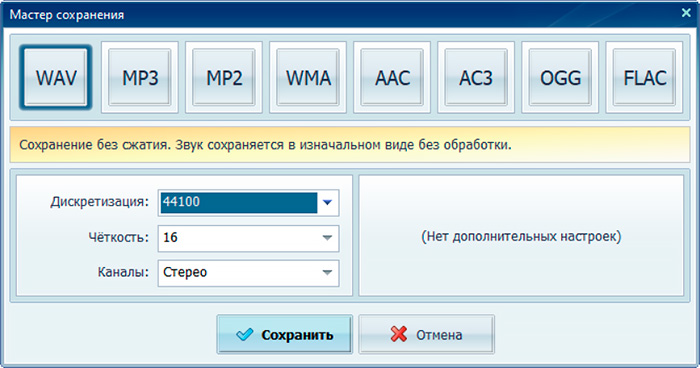The height and width of the screenshot is (368, 700).
Task: Select the WAV format button
Action: point(56,78)
